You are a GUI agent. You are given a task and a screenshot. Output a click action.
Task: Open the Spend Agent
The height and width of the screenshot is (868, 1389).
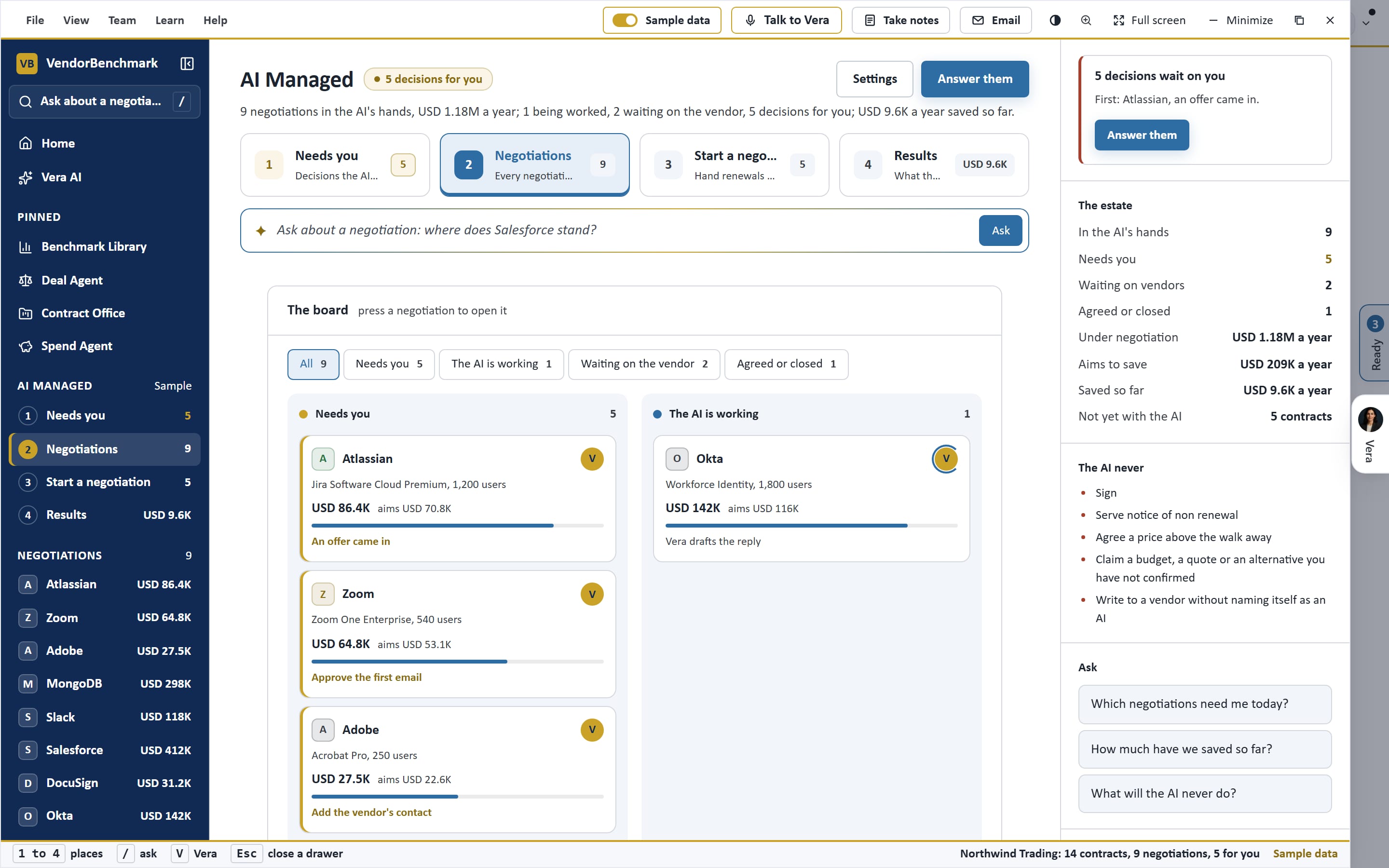(x=105, y=346)
